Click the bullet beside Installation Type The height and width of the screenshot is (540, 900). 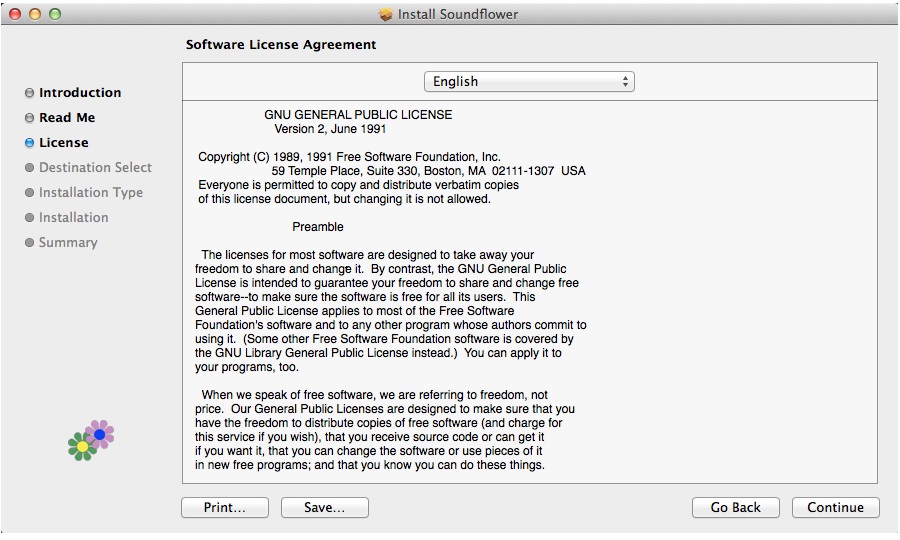[30, 193]
